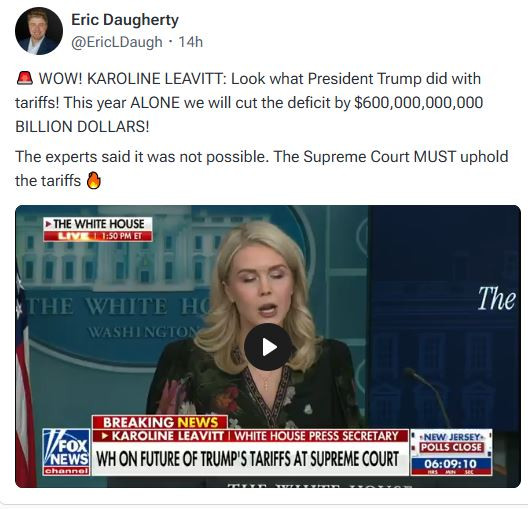Viewport: 528px width, 509px height.
Task: Play the Karoline Leavitt video
Action: (268, 347)
